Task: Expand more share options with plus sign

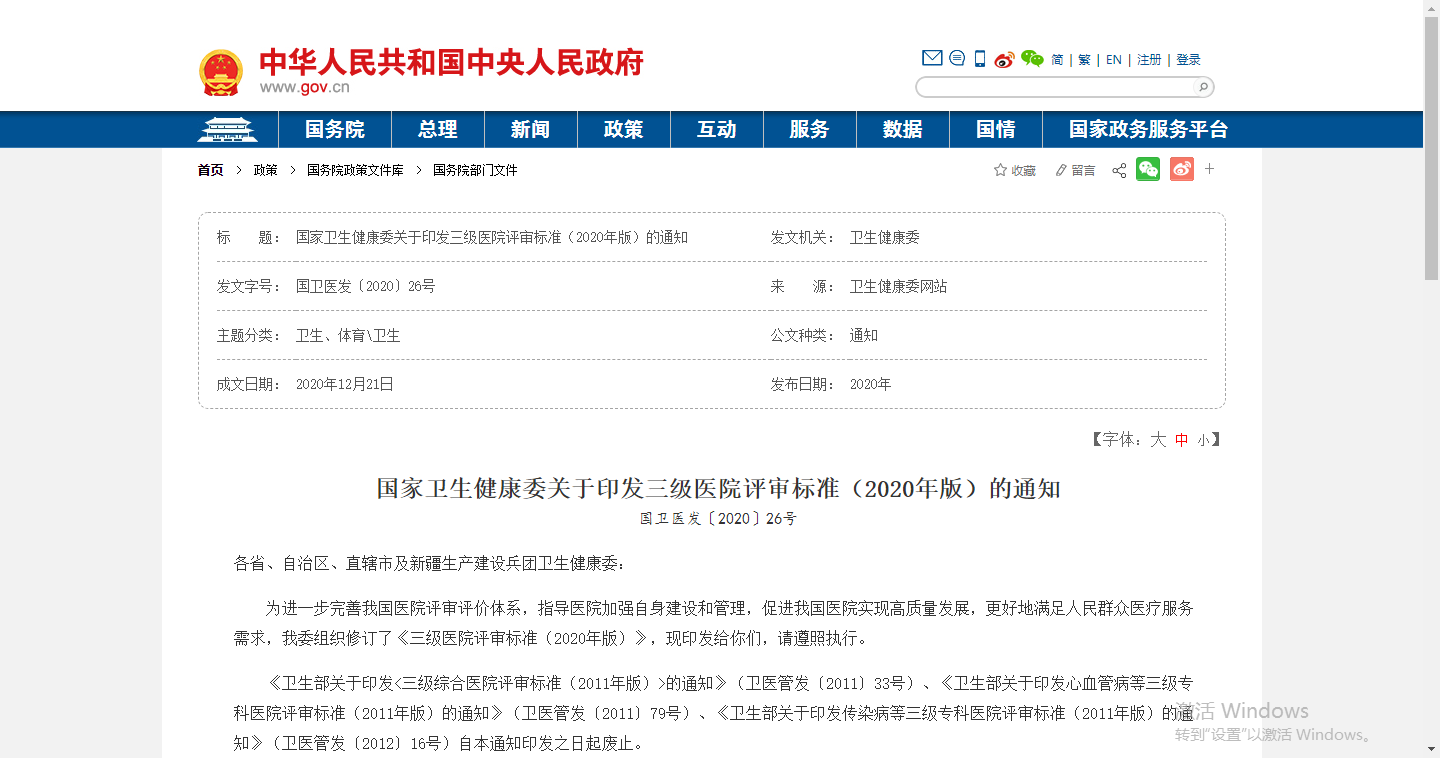Action: coord(1209,169)
